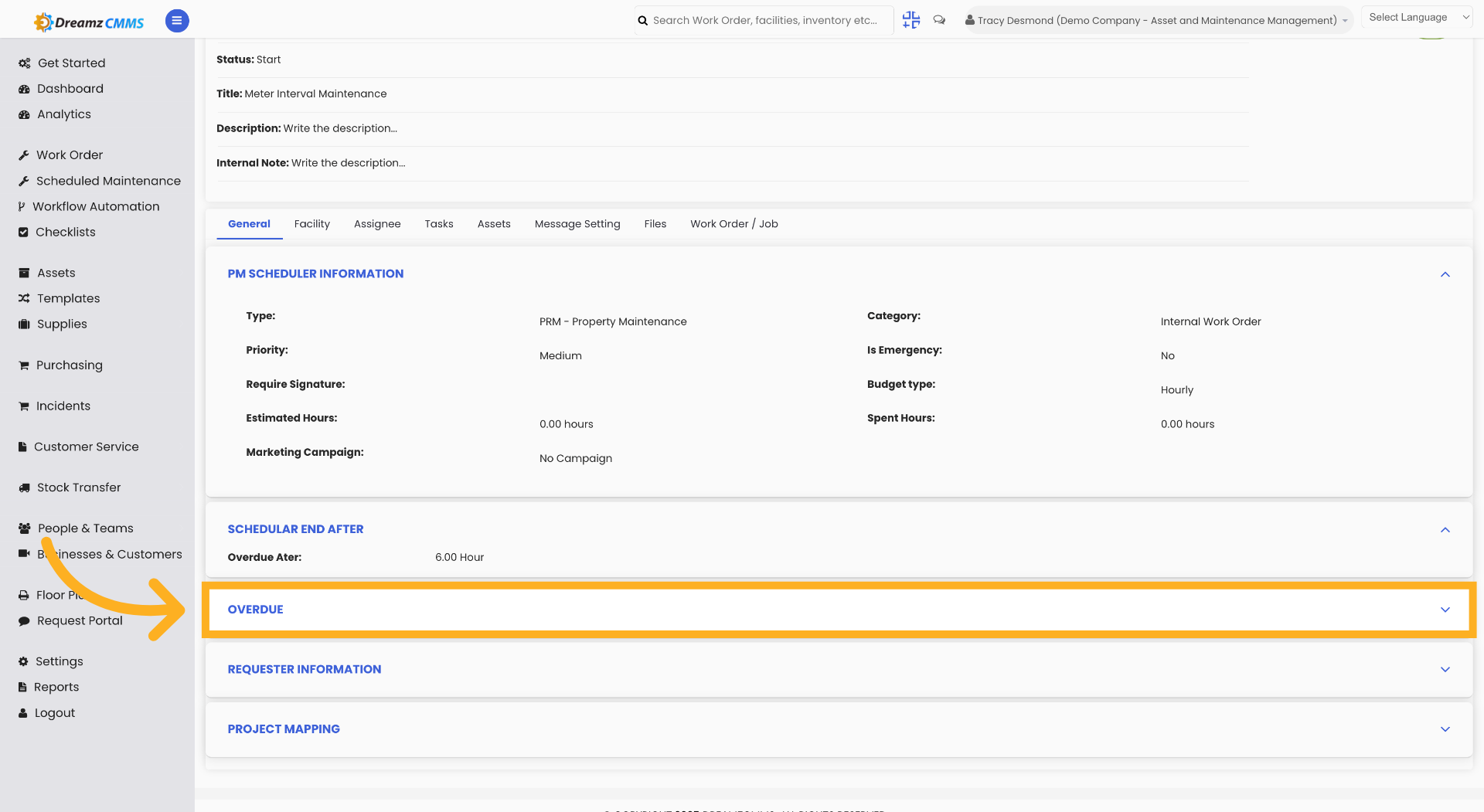Click the OVERDUE section heading
This screenshot has width=1484, height=812.
[255, 610]
